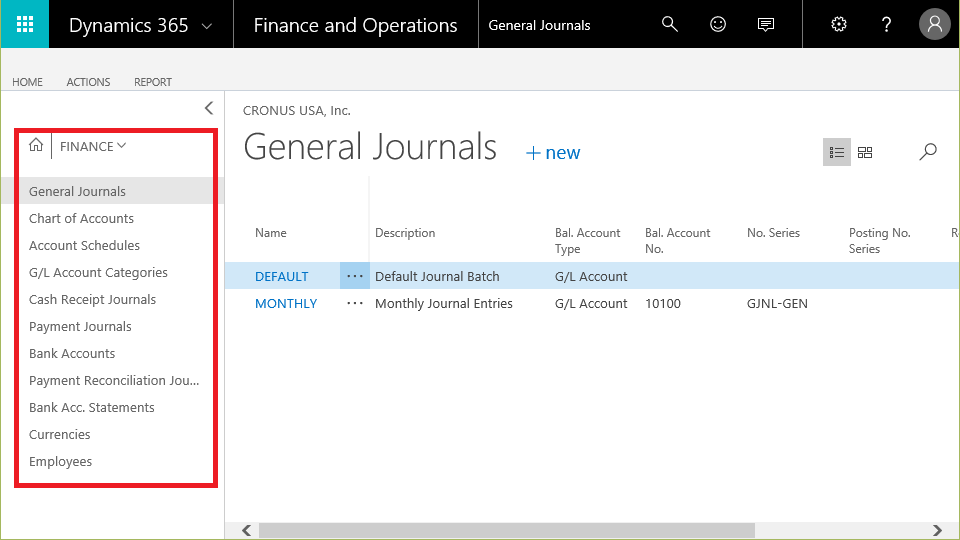Collapse the navigation pane chevron
The height and width of the screenshot is (540, 960).
(x=209, y=108)
